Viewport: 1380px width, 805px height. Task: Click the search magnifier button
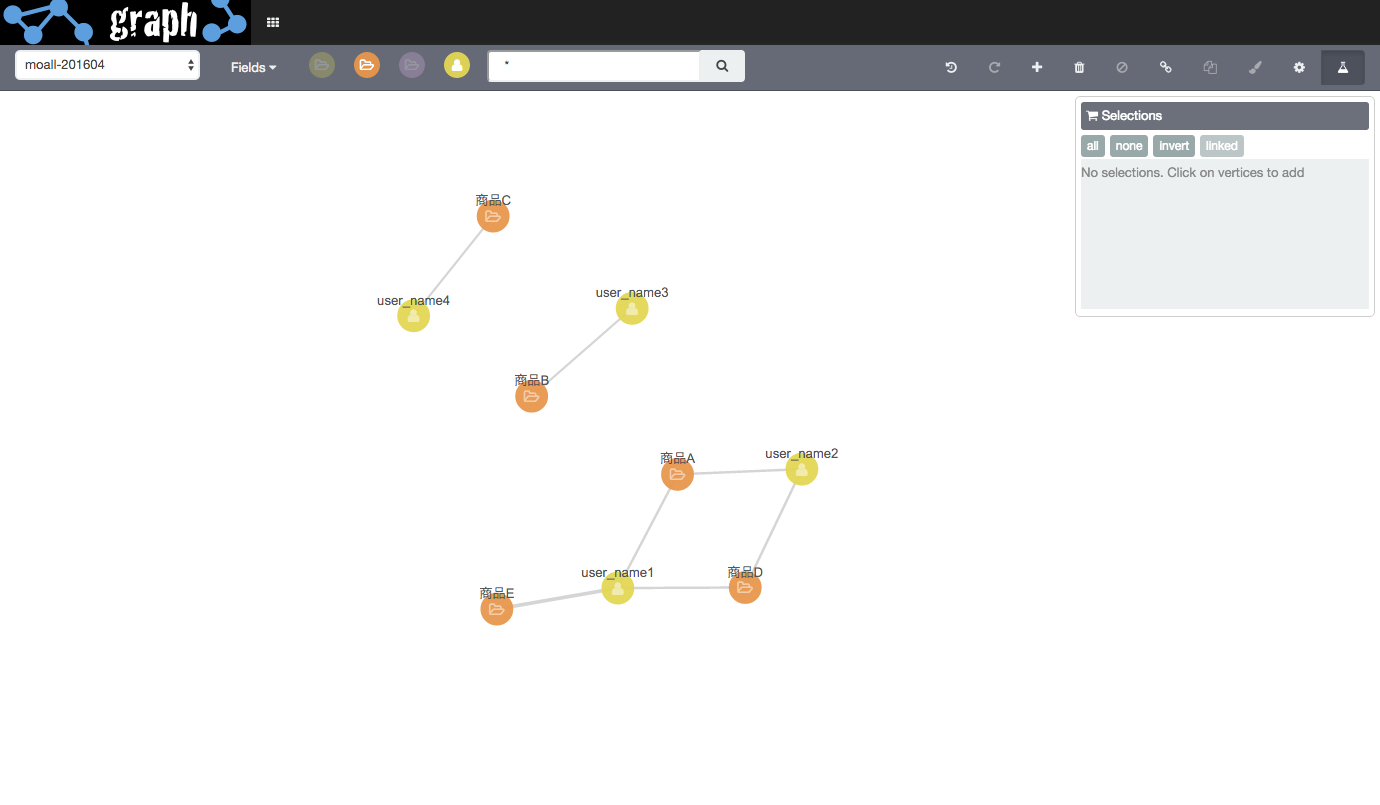(721, 65)
